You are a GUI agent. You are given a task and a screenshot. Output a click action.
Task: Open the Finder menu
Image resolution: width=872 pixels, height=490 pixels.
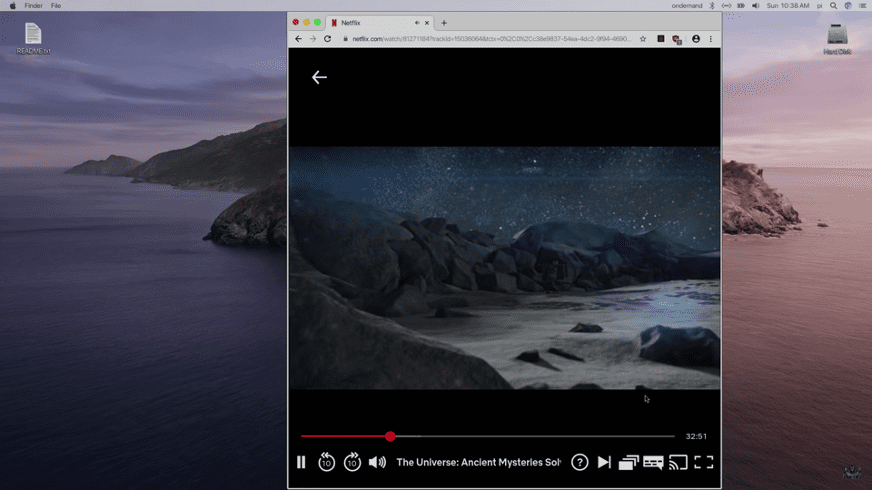pyautogui.click(x=33, y=6)
